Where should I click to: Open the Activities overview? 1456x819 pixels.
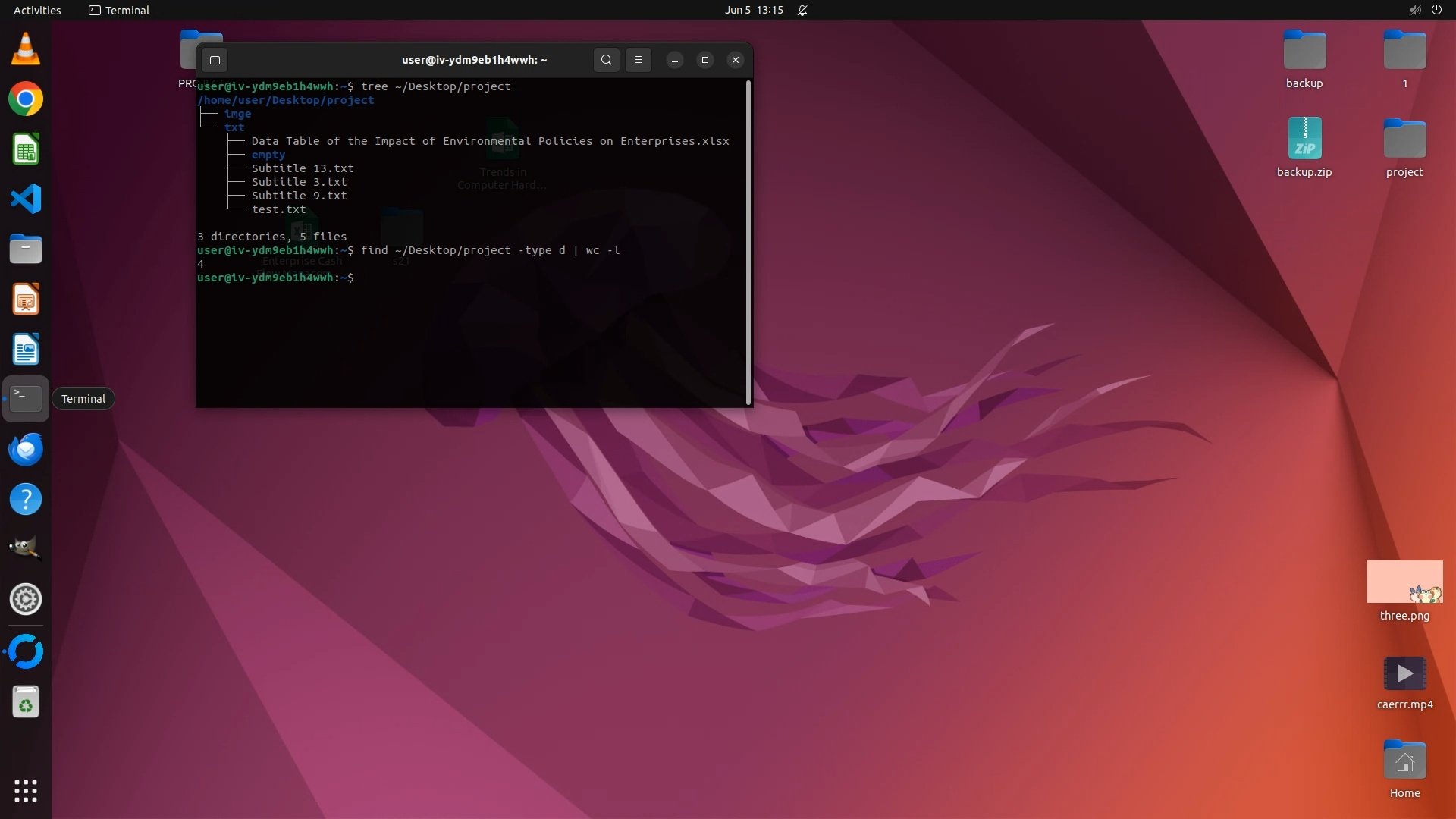(37, 10)
